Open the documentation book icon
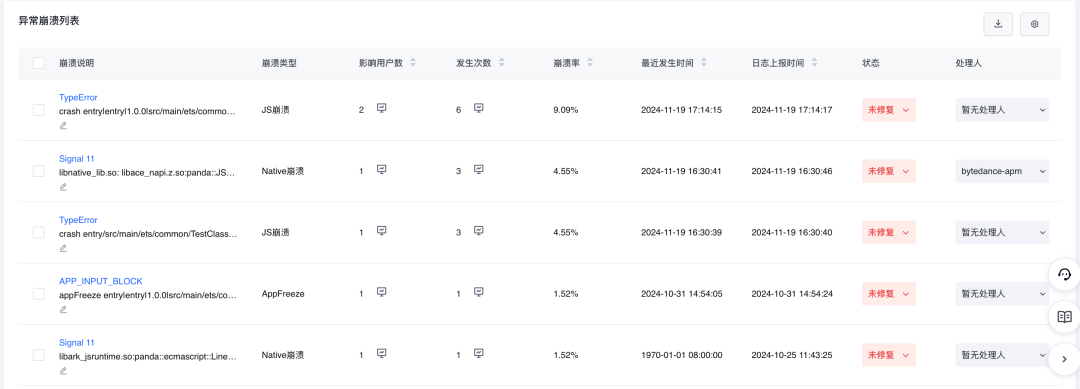The height and width of the screenshot is (389, 1080). pyautogui.click(x=1064, y=317)
